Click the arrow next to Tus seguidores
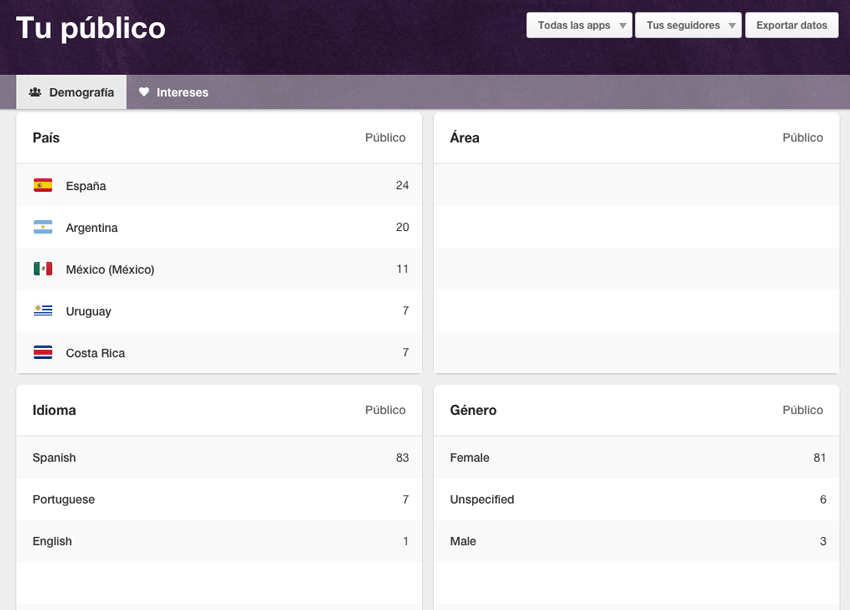The width and height of the screenshot is (850, 610). [732, 25]
